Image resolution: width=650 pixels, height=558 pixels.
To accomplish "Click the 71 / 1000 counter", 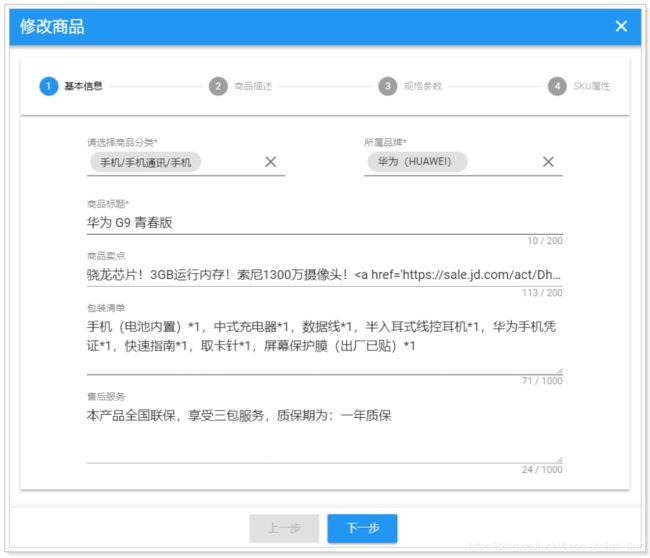I will click(542, 381).
